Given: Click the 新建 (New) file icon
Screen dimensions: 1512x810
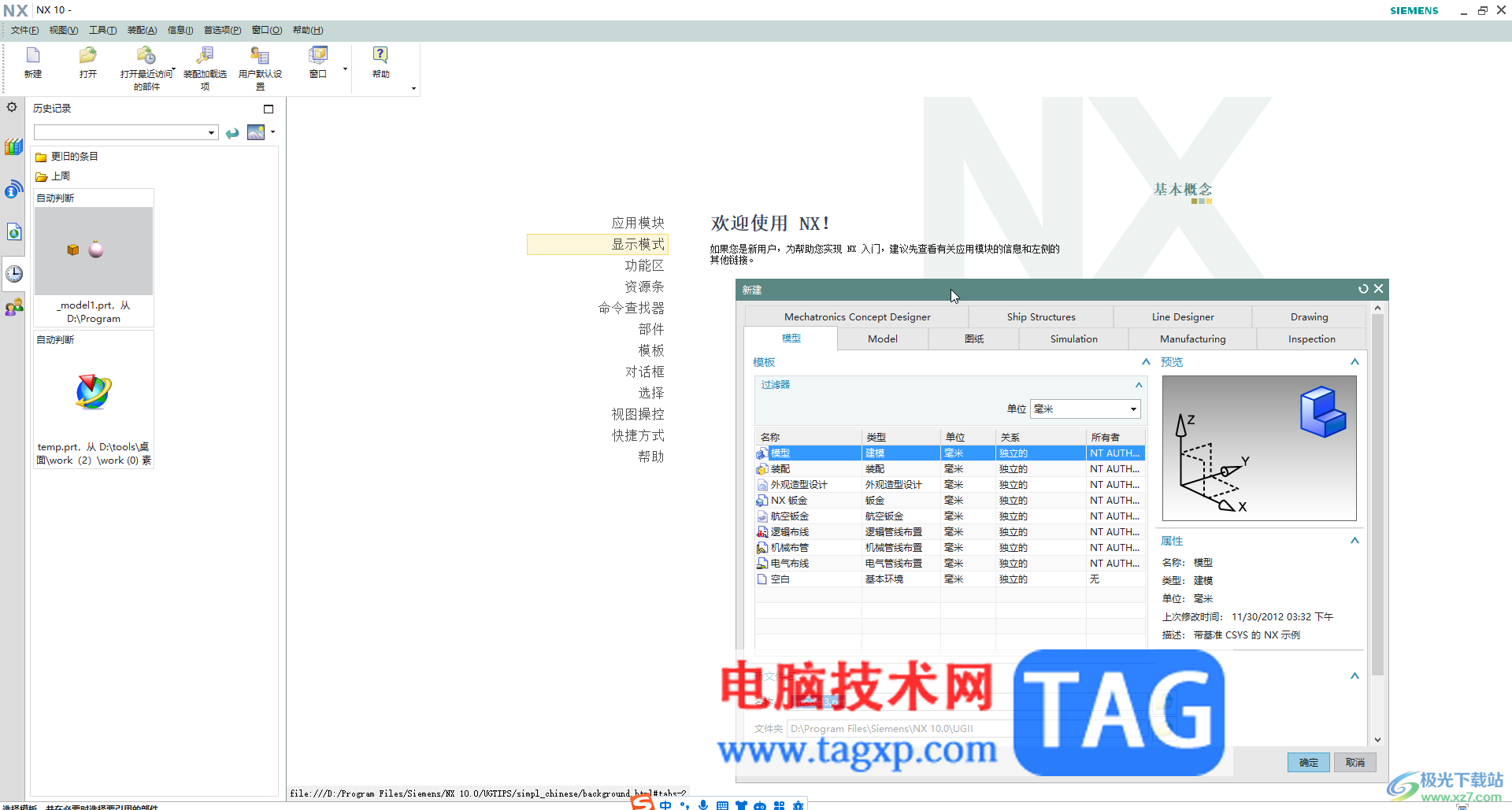Looking at the screenshot, I should tap(33, 55).
